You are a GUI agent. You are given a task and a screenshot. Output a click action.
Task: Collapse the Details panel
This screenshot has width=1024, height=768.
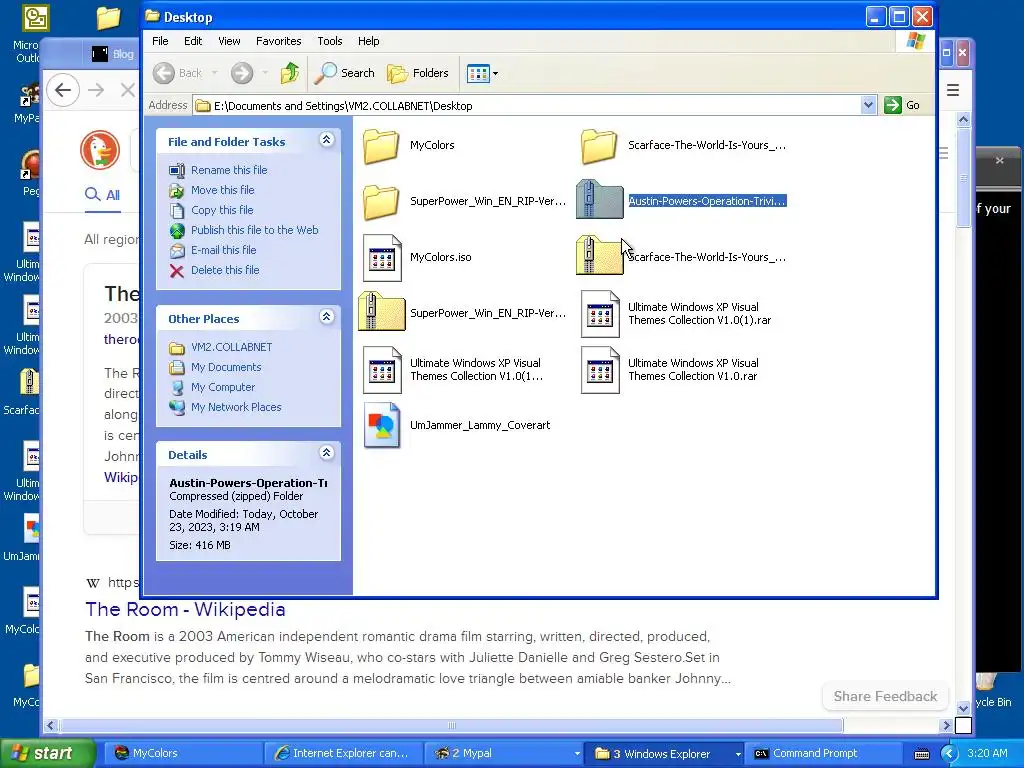[x=327, y=453]
